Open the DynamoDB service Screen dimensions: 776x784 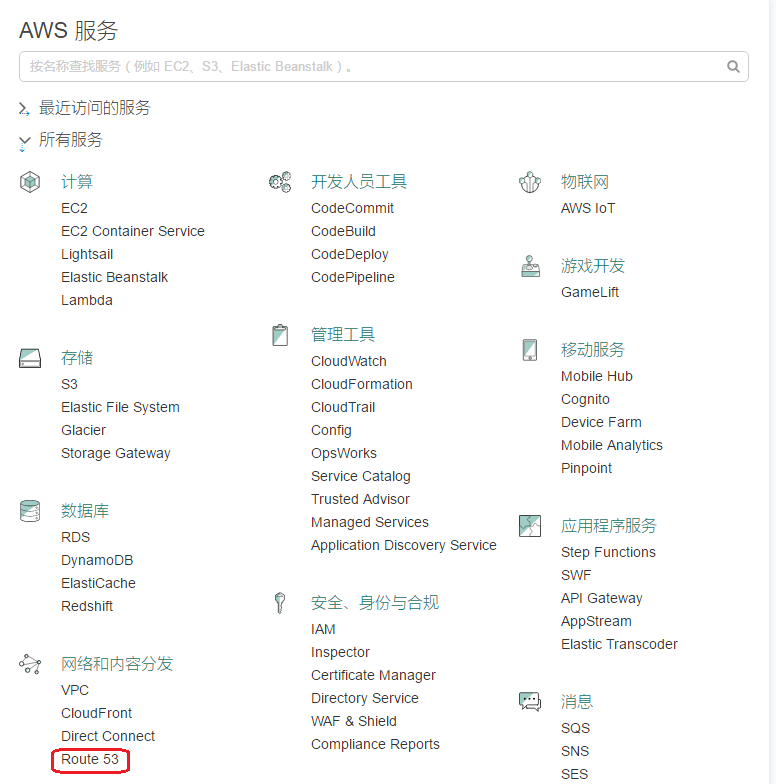97,560
